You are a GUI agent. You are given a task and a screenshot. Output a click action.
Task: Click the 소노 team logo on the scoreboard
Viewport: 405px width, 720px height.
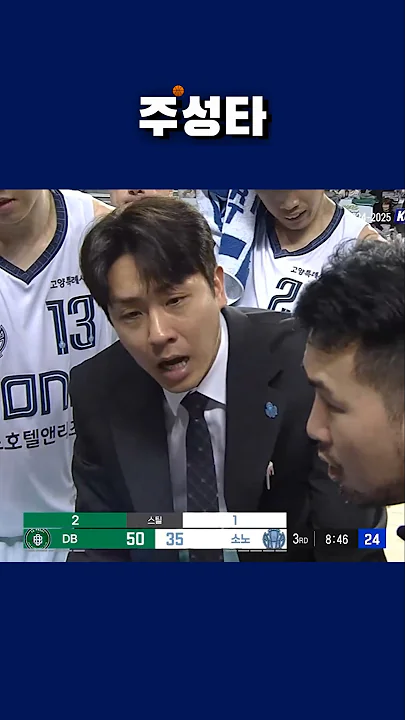pos(274,539)
